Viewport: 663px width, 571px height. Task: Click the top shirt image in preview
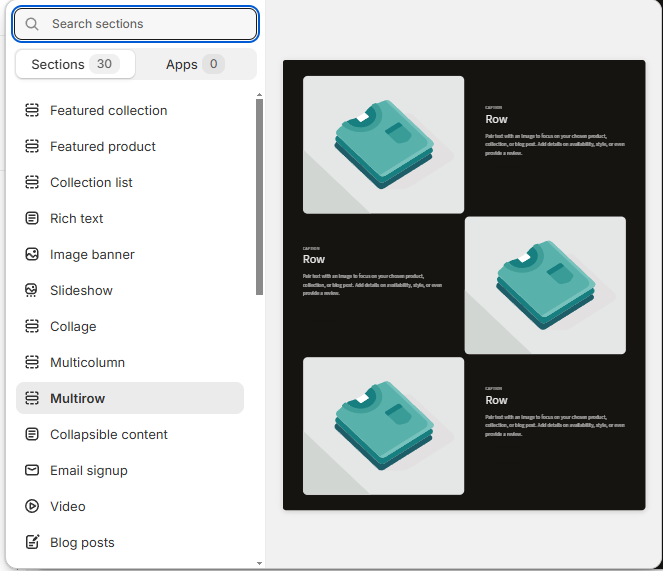click(383, 144)
